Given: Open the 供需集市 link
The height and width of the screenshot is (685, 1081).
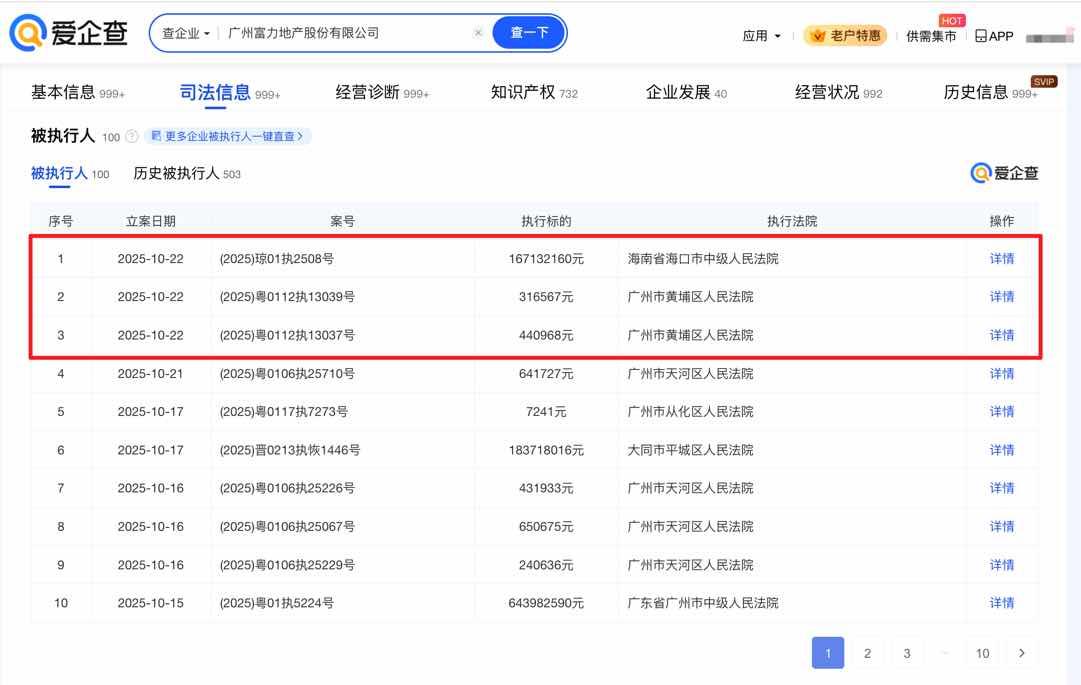Looking at the screenshot, I should (x=931, y=36).
